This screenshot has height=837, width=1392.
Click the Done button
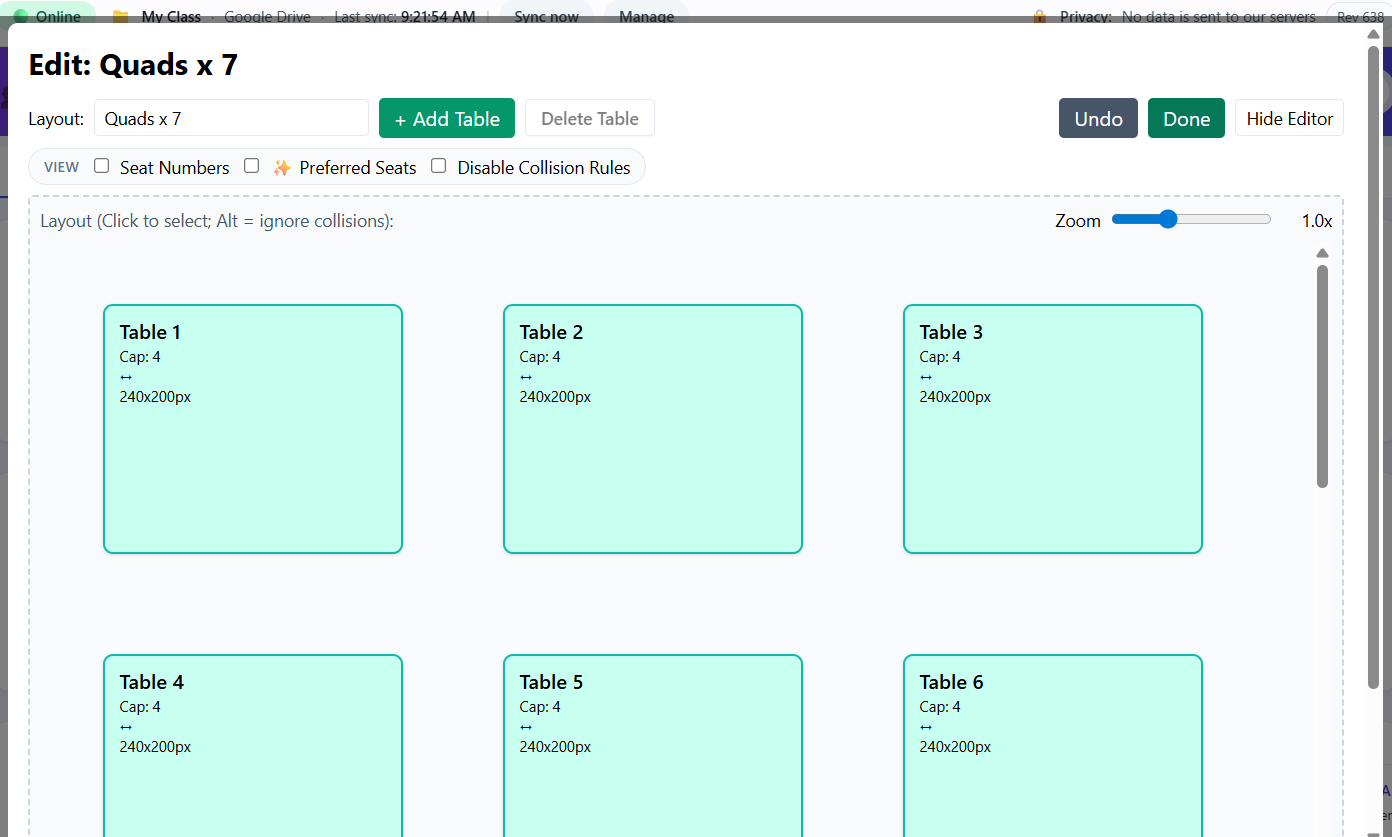tap(1186, 118)
